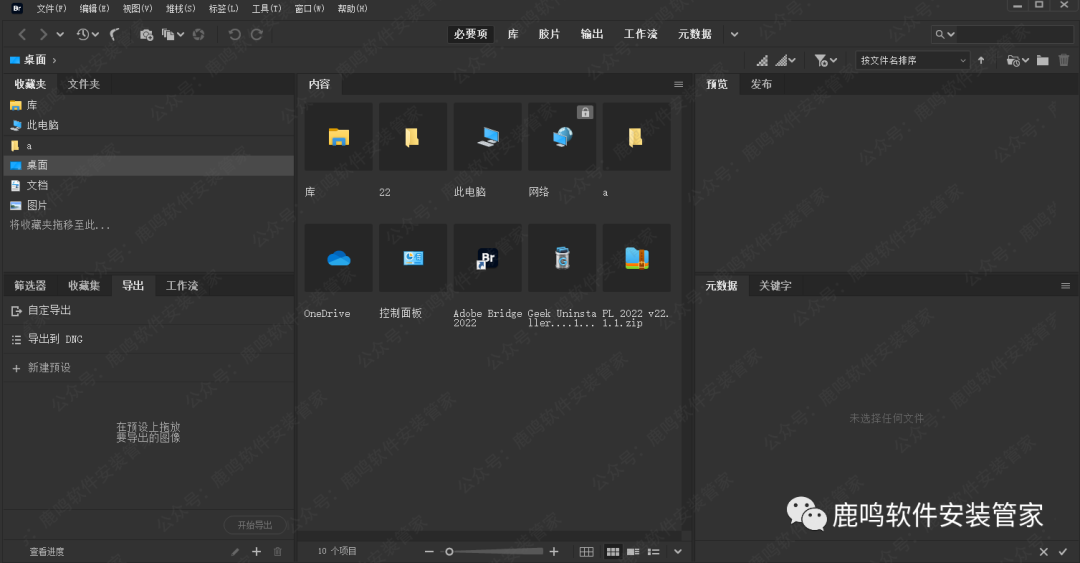Viewport: 1080px width, 563px height.
Task: Toggle ascending sort order arrow
Action: click(981, 61)
